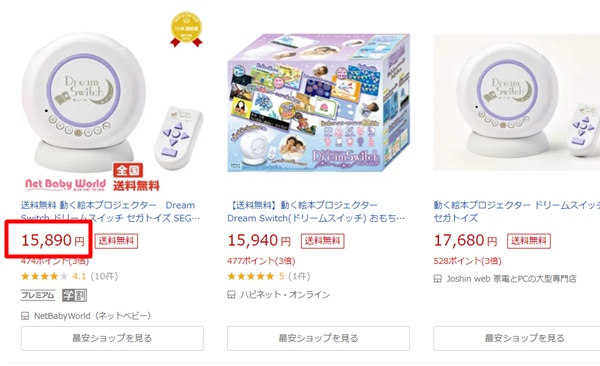The image size is (600, 366).
Task: Open third Dream Switch product image
Action: 517,103
